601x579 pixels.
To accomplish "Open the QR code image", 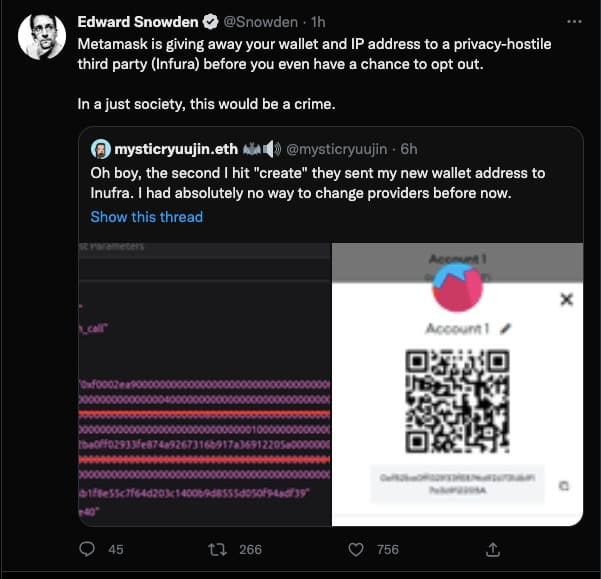I will (458, 400).
